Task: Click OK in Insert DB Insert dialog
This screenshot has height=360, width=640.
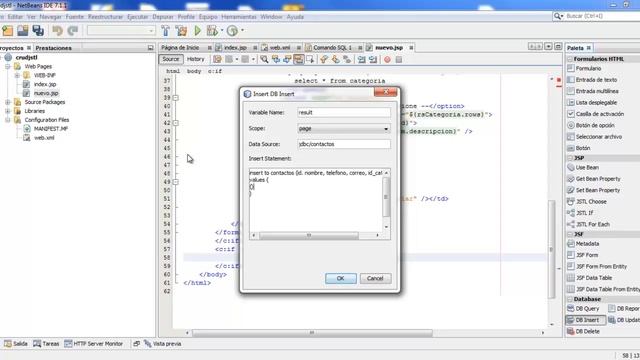Action: pos(341,278)
